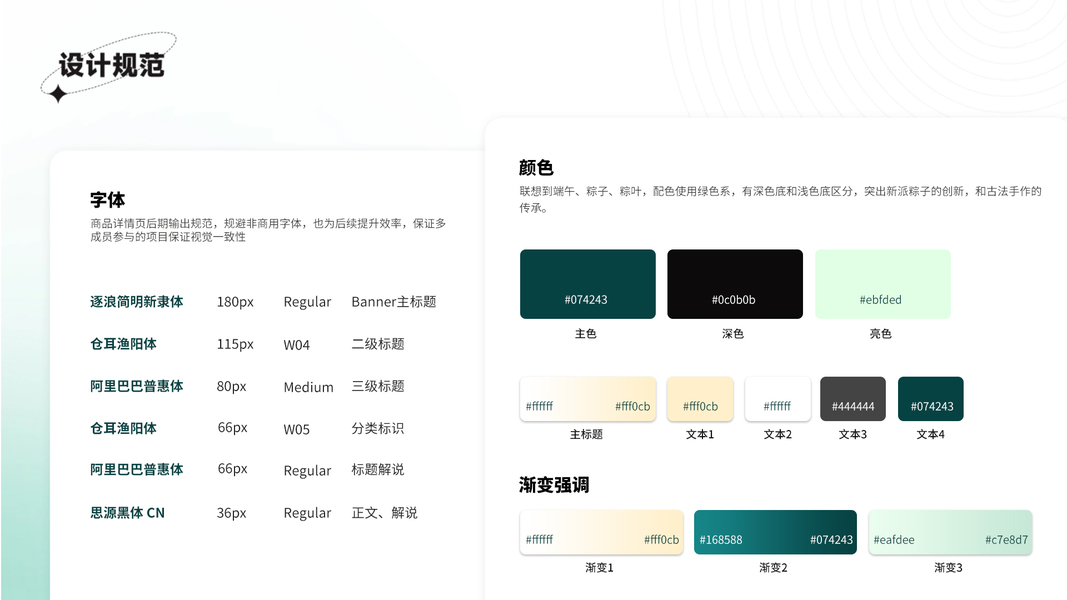Click the 渐变1 gradient swatch
The image size is (1067, 600).
tap(601, 532)
